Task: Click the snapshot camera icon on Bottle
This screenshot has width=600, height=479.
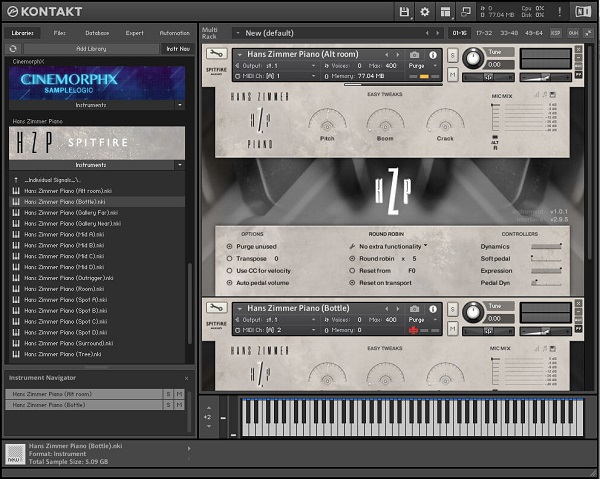Action: coord(414,308)
